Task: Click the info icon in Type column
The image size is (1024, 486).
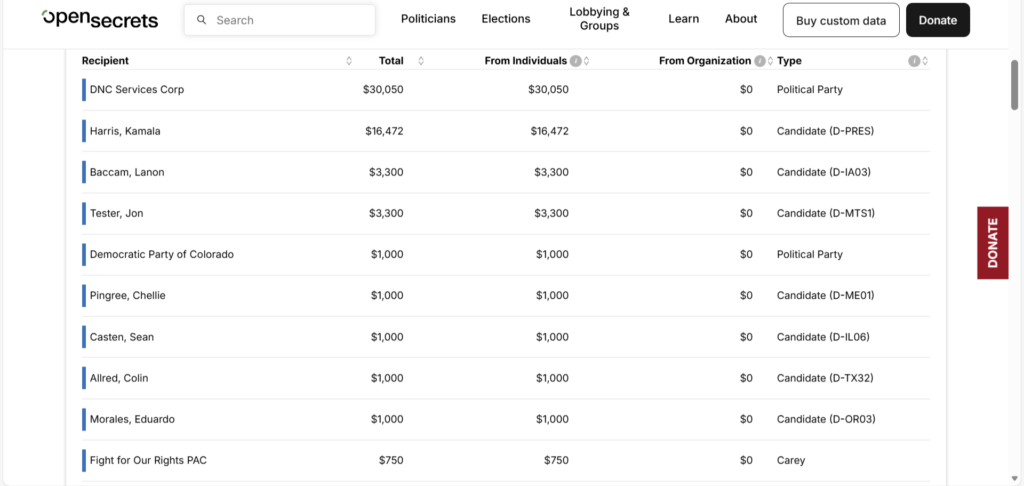Action: (x=914, y=61)
